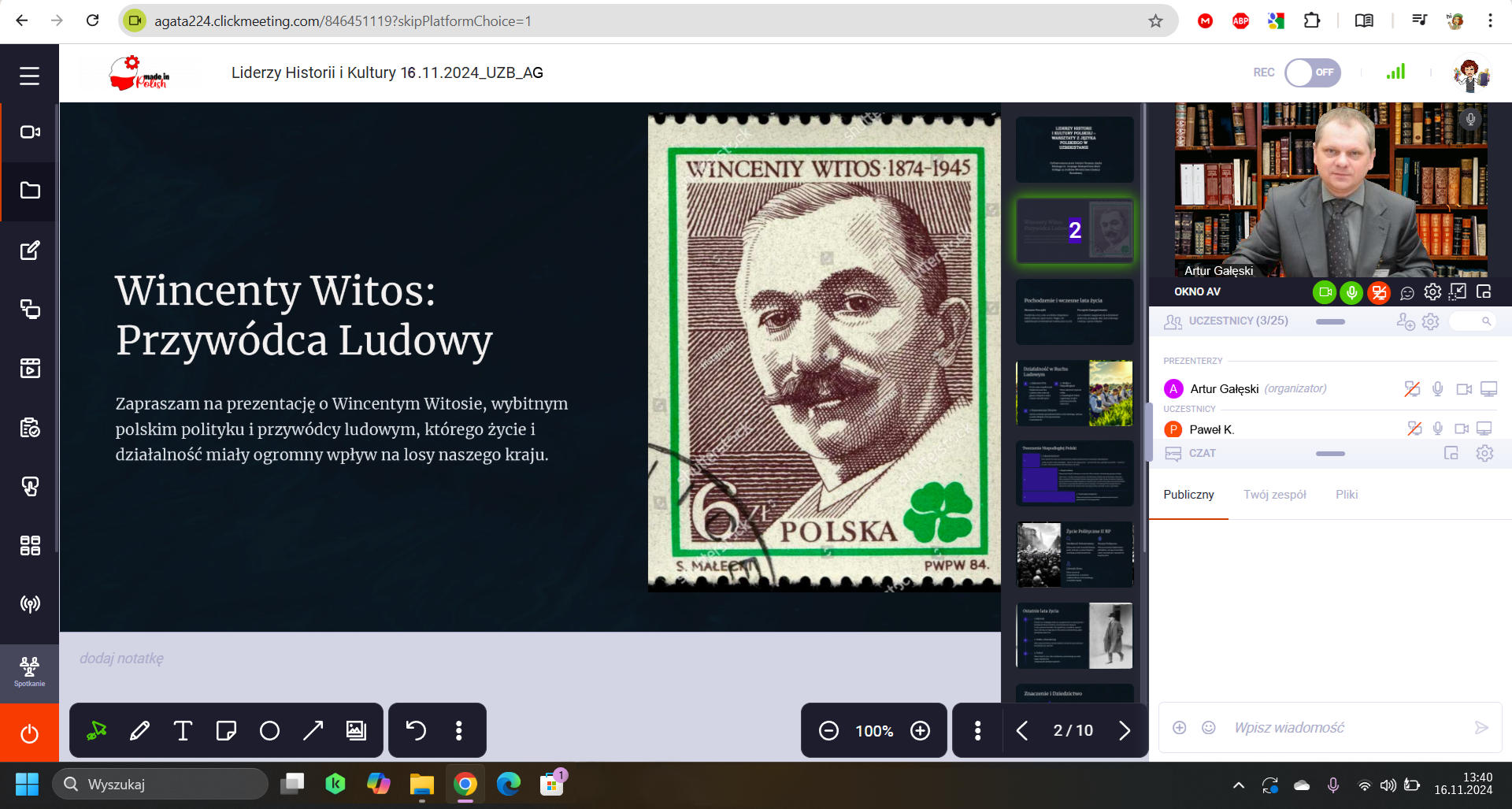Open the hamburger menu in sidebar
Screen dimensions: 1512x809
29,76
